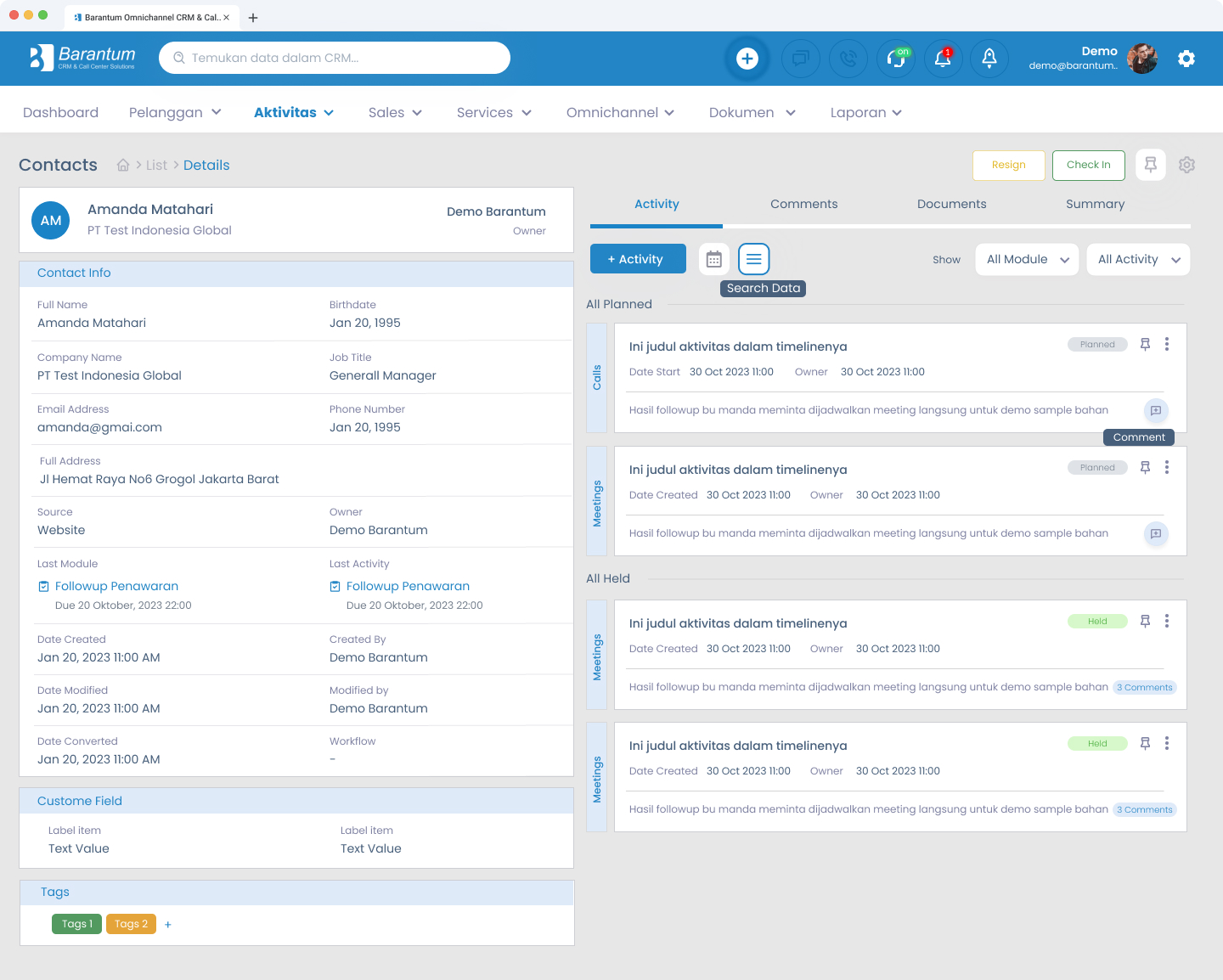The height and width of the screenshot is (980, 1223).
Task: Expand the Aktivitas navigation menu
Action: pos(293,113)
